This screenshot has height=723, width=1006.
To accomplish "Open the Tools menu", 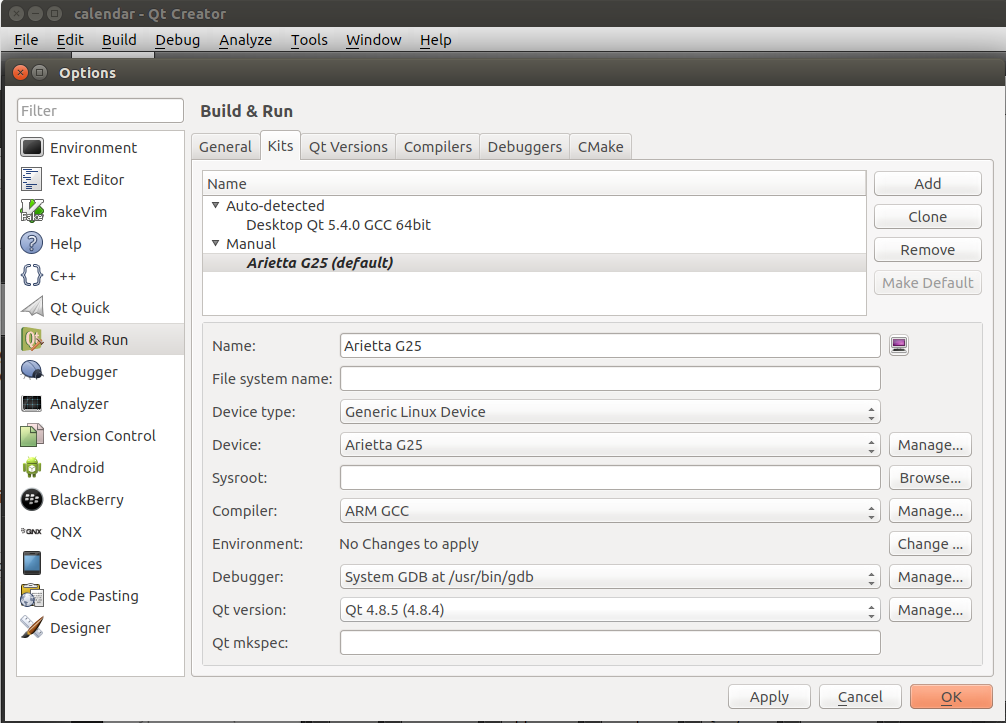I will [x=309, y=40].
